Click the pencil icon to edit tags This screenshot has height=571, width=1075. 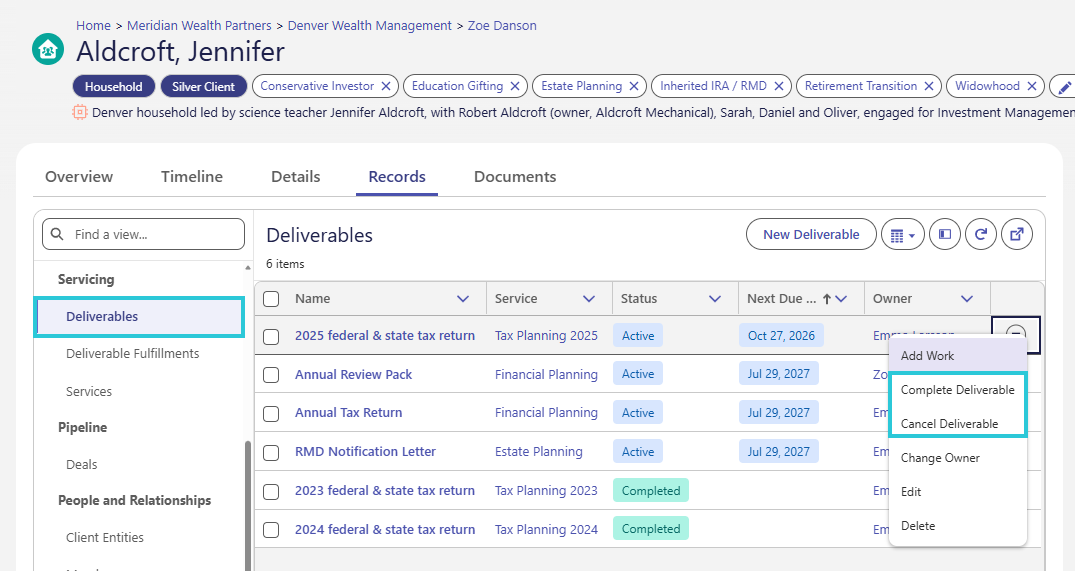(1064, 87)
